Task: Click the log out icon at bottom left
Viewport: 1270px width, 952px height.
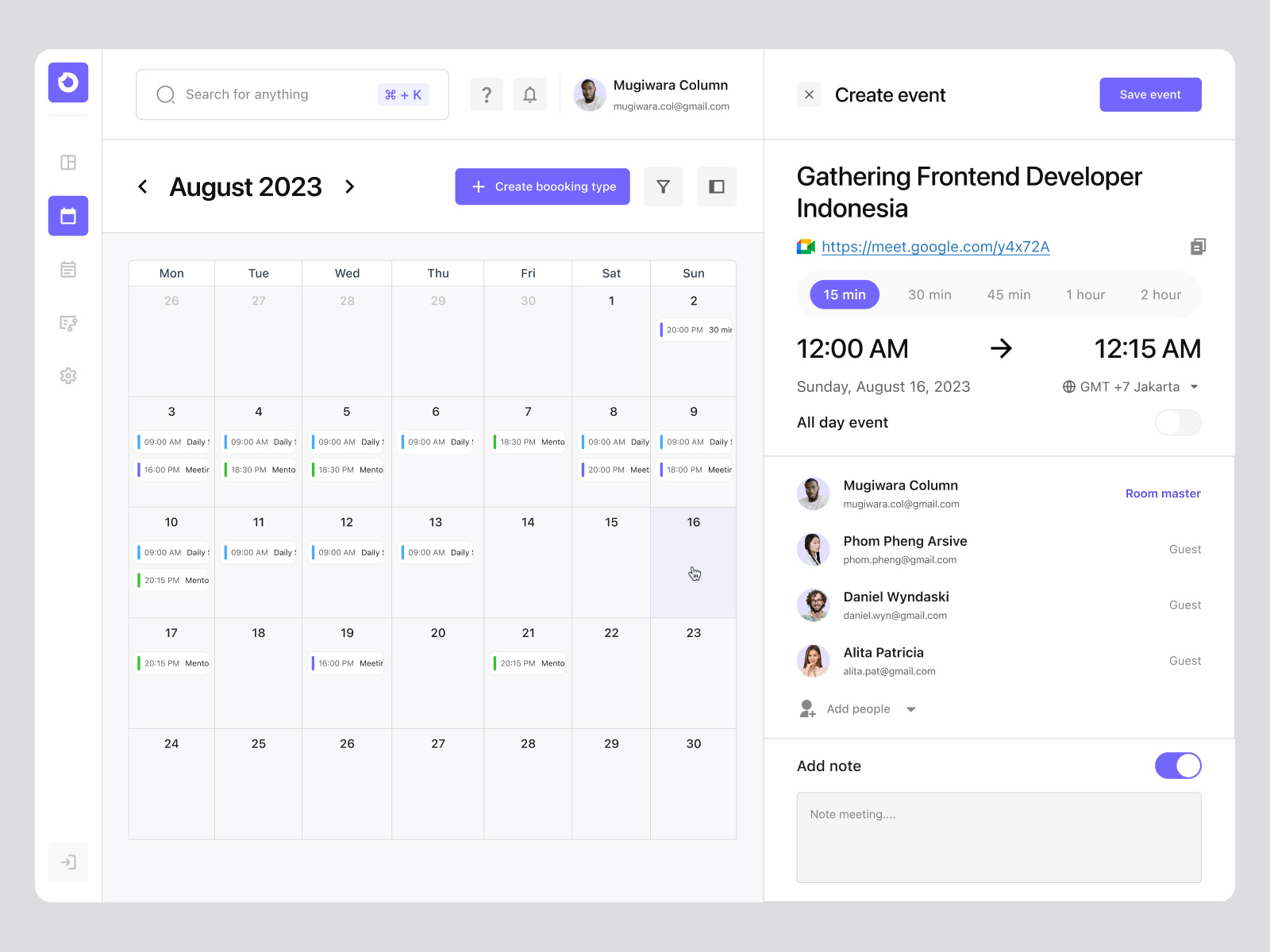Action: (68, 862)
